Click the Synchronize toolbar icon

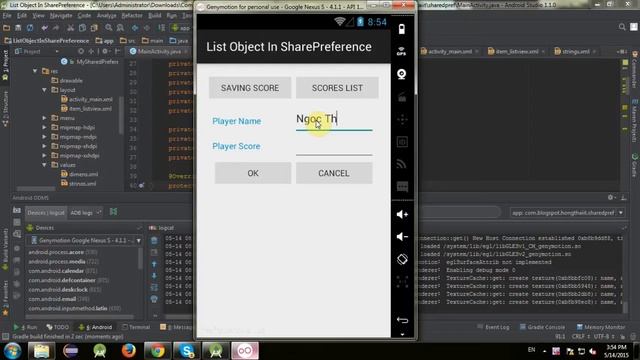30,28
